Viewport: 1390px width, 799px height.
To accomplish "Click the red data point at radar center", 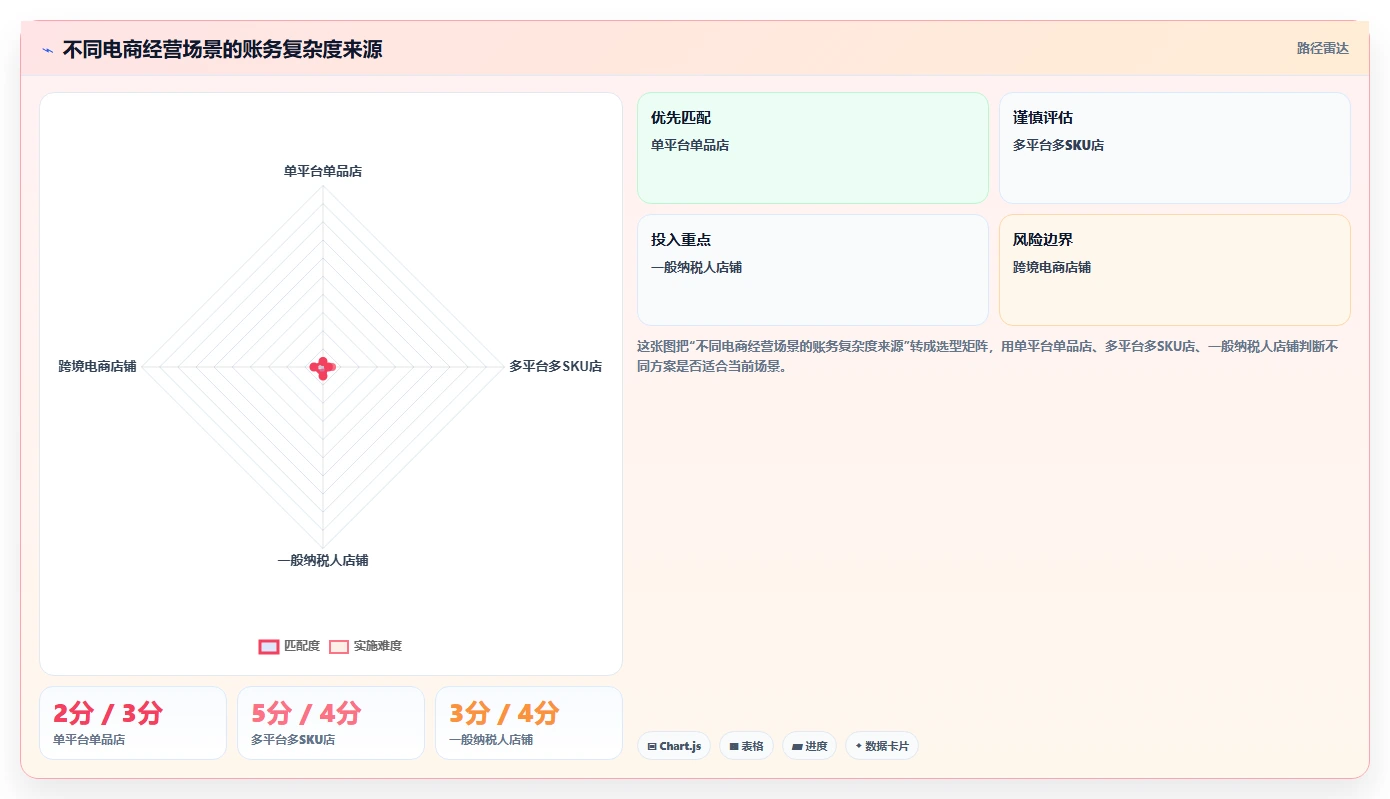I will (322, 368).
